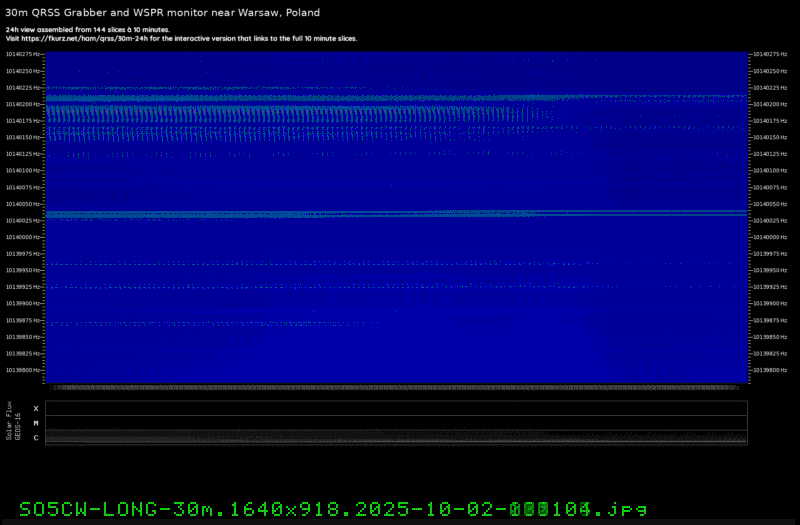Click the C class row label in solar flux
The image size is (800, 525).
(x=36, y=438)
